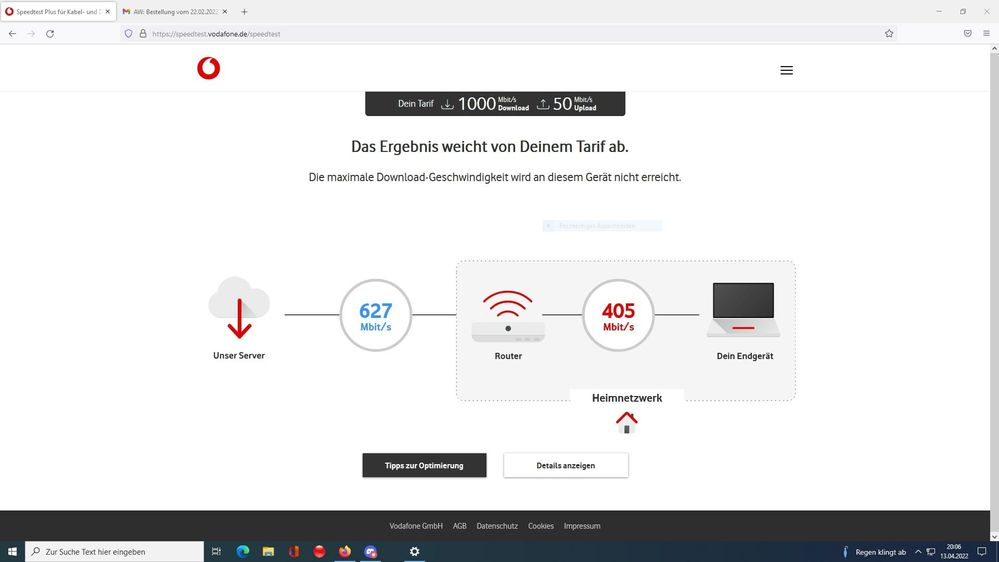Screen dimensions: 999x562
Task: Click the 405 Mbit/s result circle
Action: pos(618,315)
